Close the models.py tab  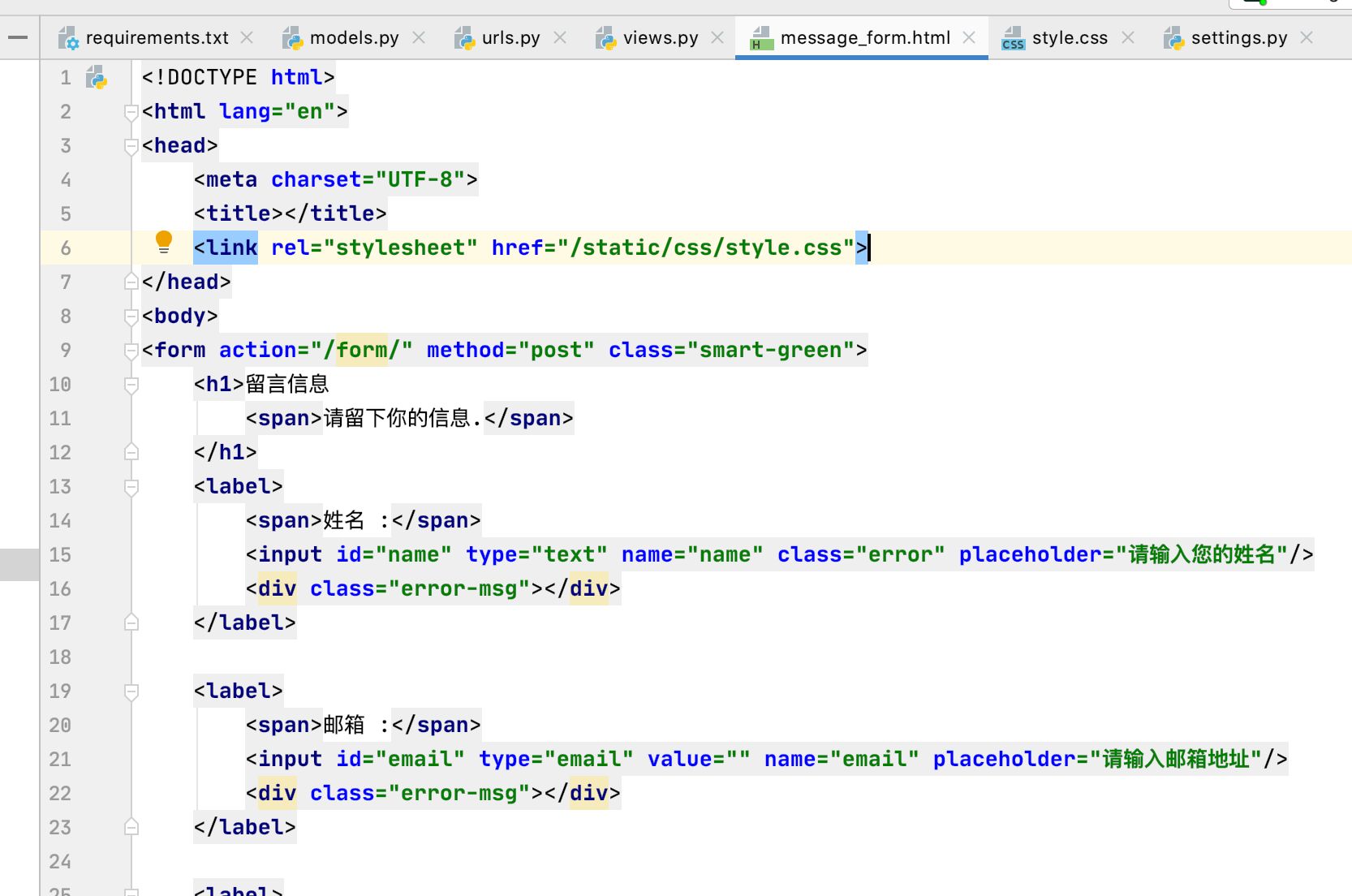pos(419,37)
